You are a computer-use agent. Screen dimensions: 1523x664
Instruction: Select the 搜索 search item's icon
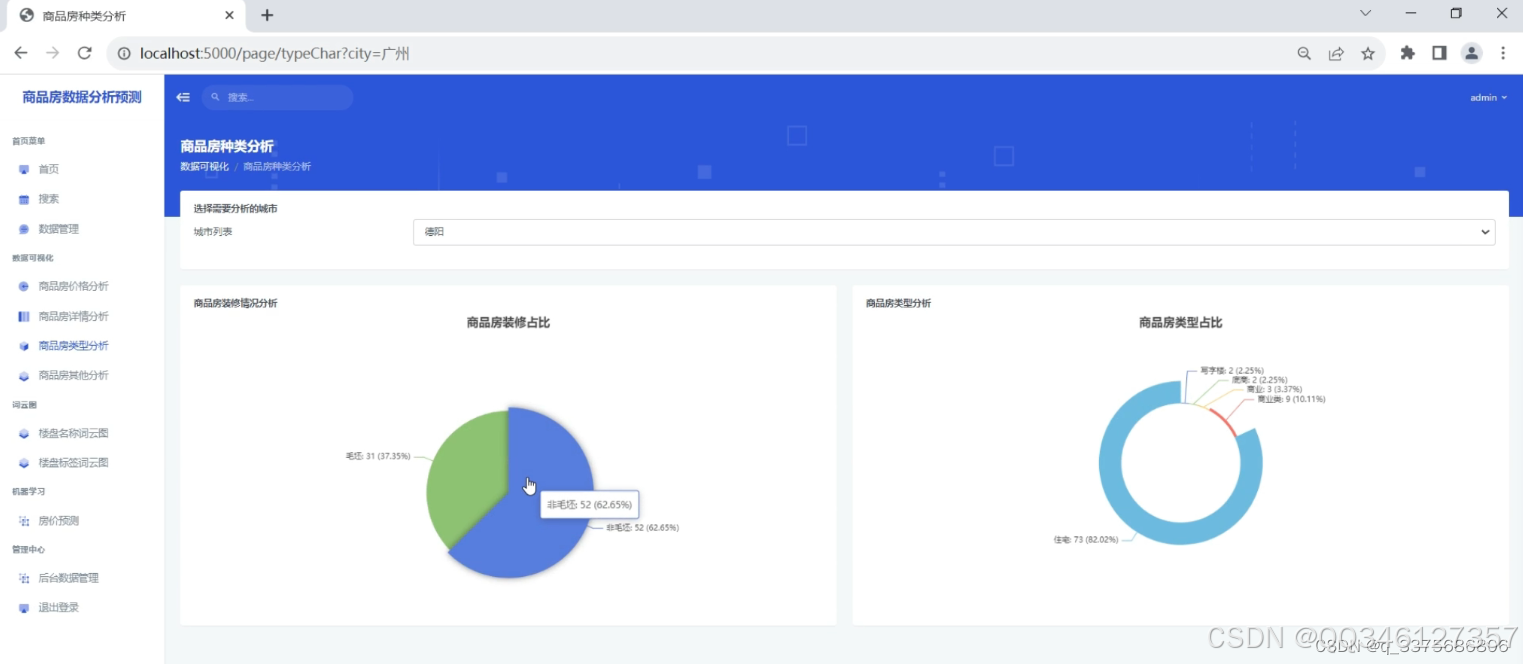(x=25, y=199)
